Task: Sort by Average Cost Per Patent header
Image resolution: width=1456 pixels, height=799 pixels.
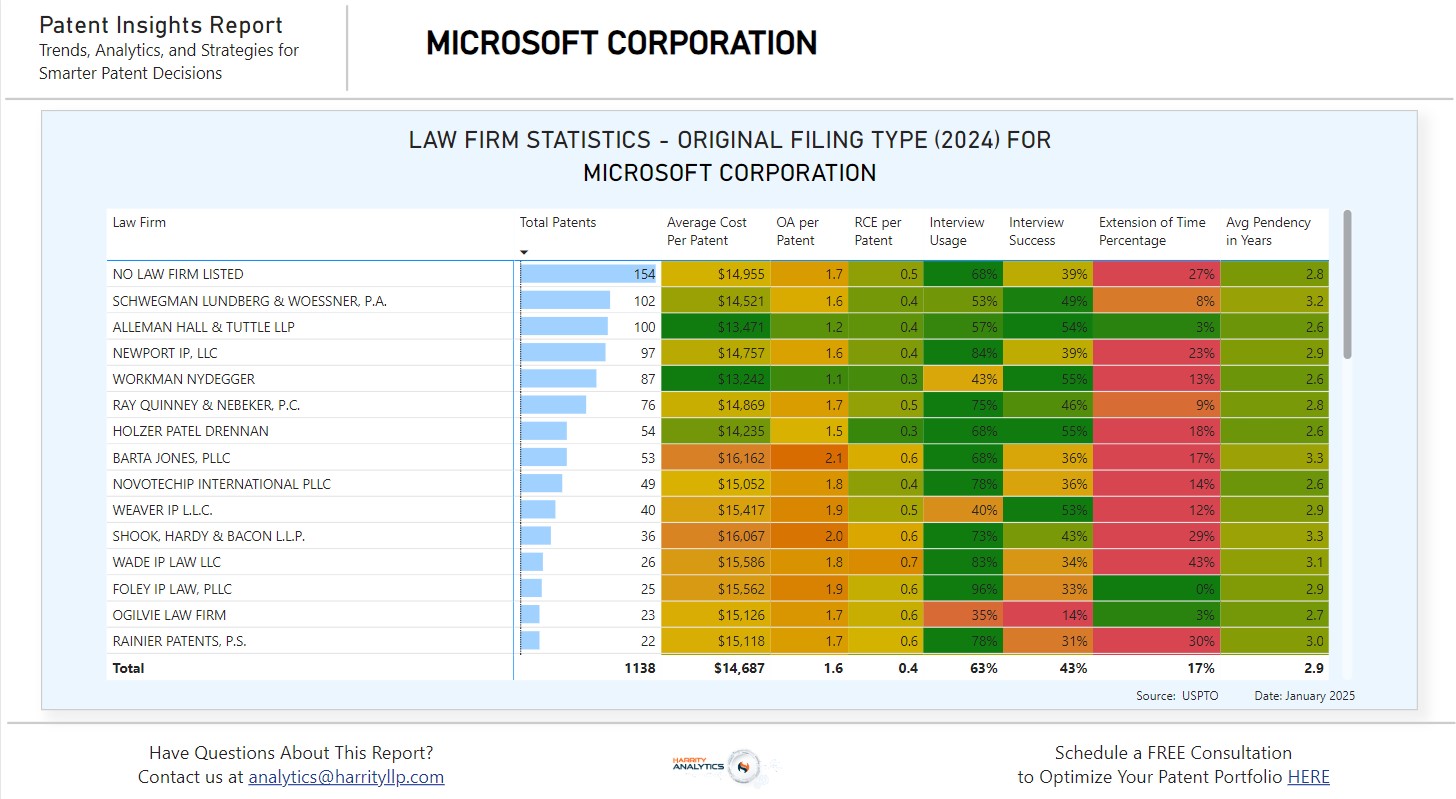Action: pos(706,231)
